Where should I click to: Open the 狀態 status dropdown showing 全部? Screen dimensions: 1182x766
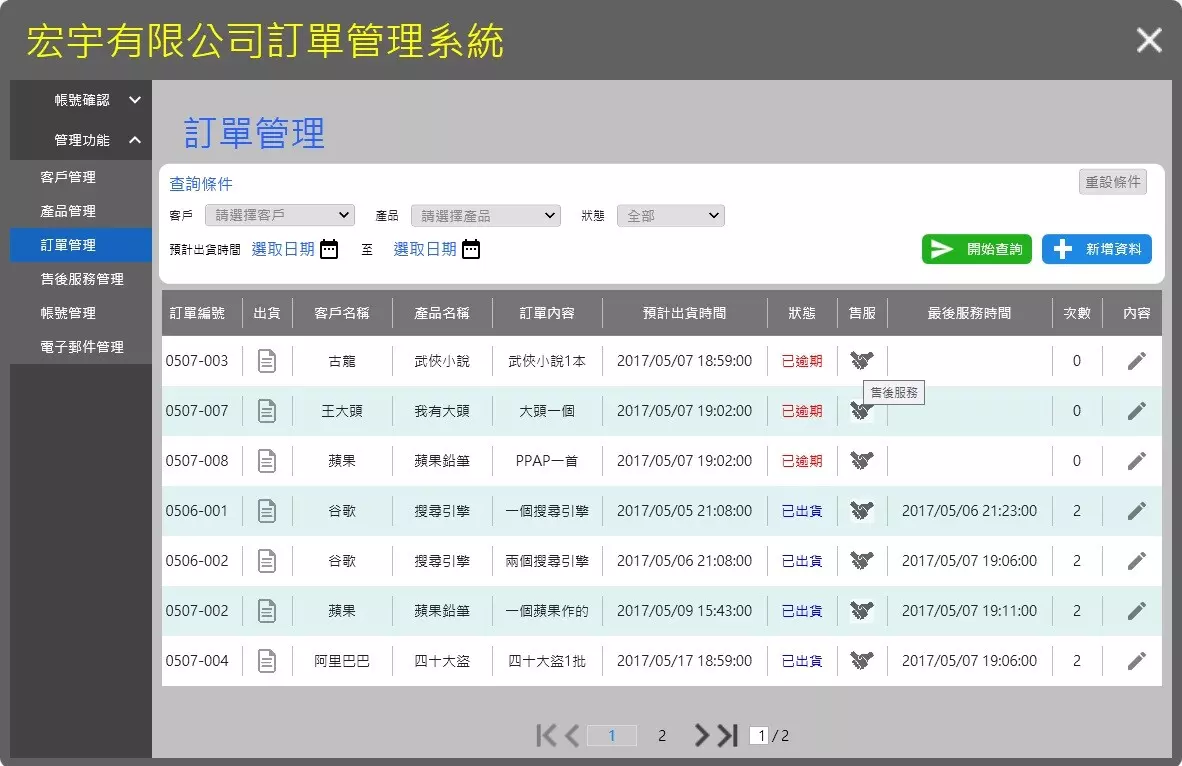(670, 214)
